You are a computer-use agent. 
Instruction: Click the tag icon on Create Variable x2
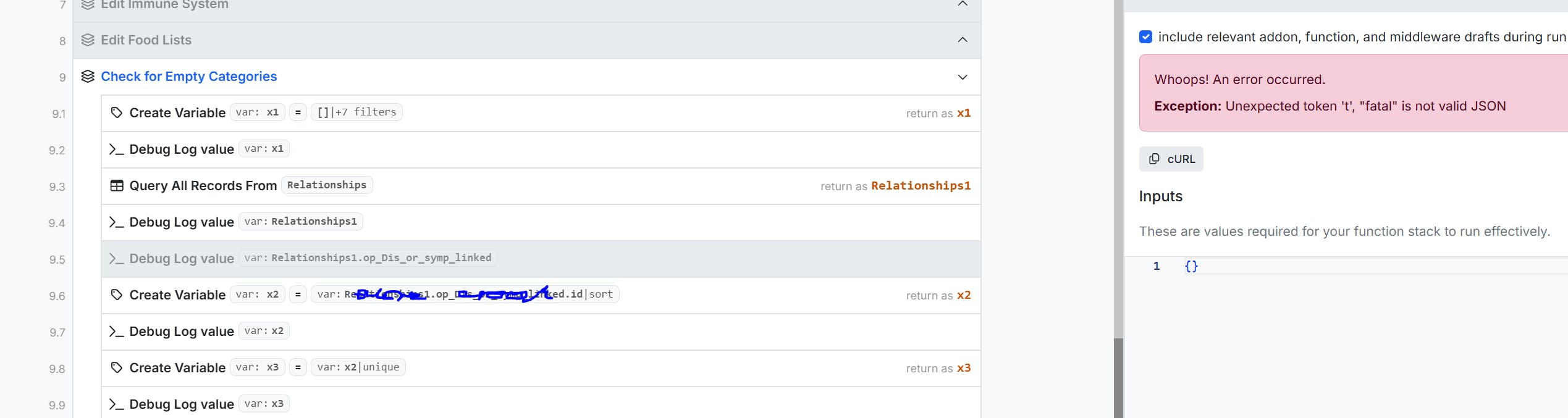coord(116,295)
